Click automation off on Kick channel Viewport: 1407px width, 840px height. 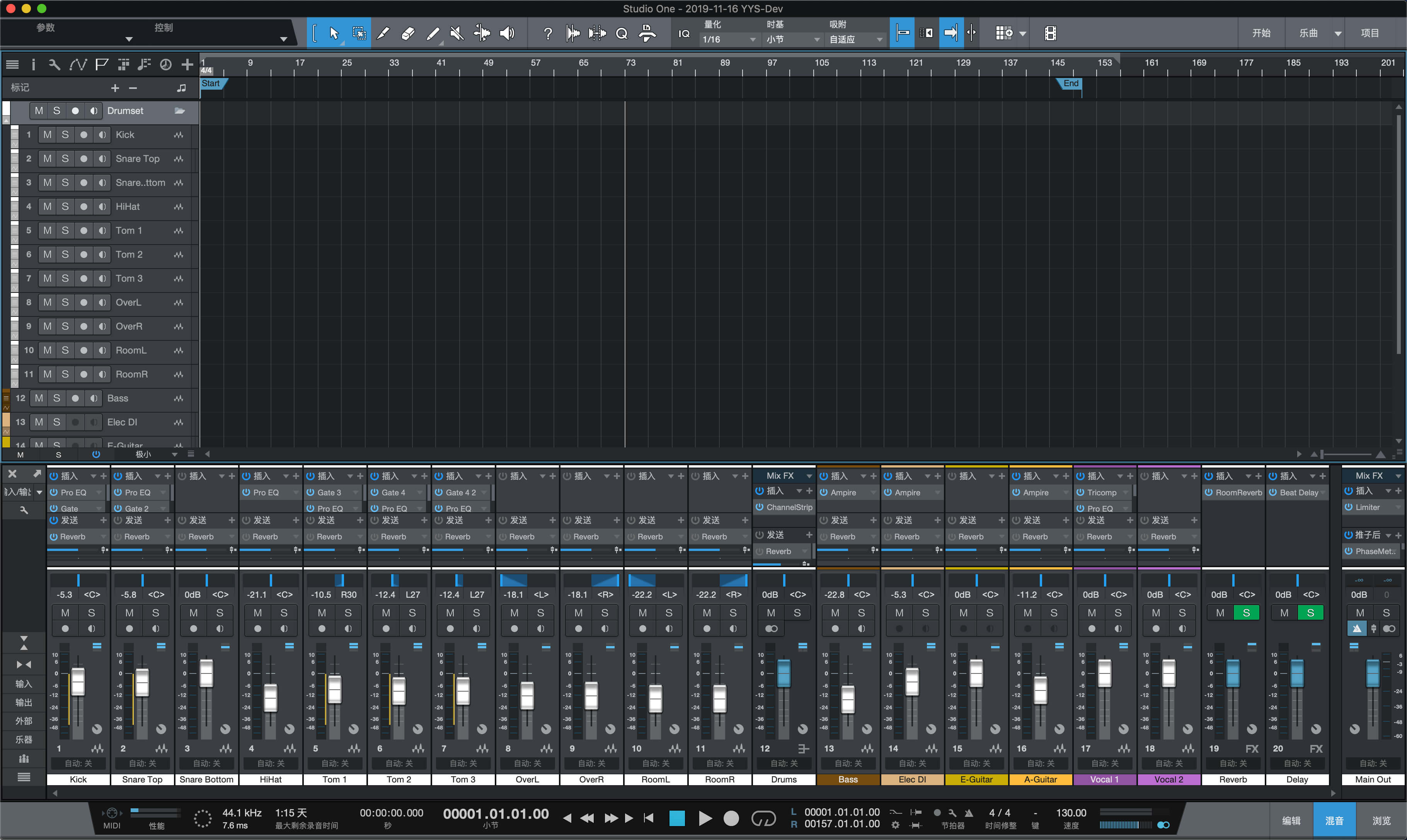(x=78, y=763)
